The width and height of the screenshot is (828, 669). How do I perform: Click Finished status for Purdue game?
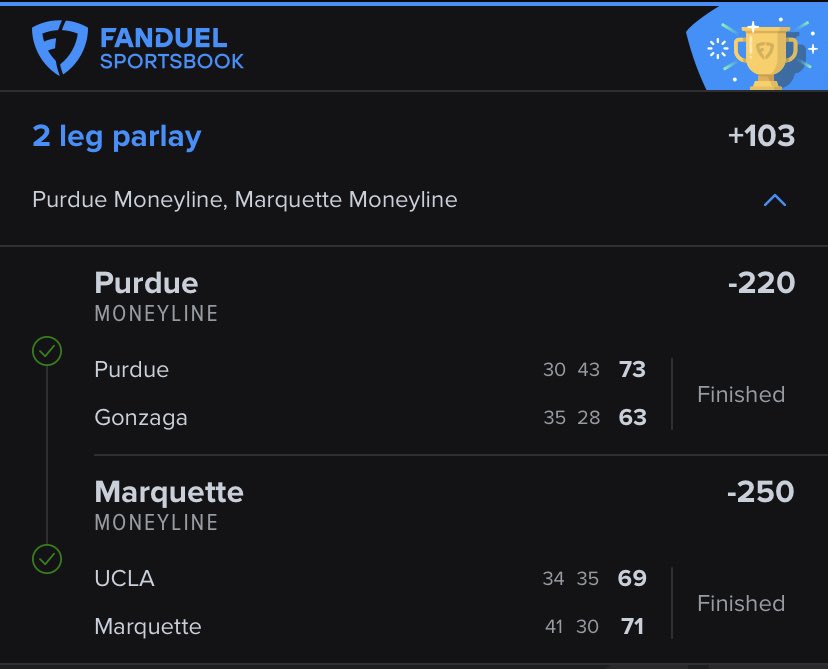[741, 394]
